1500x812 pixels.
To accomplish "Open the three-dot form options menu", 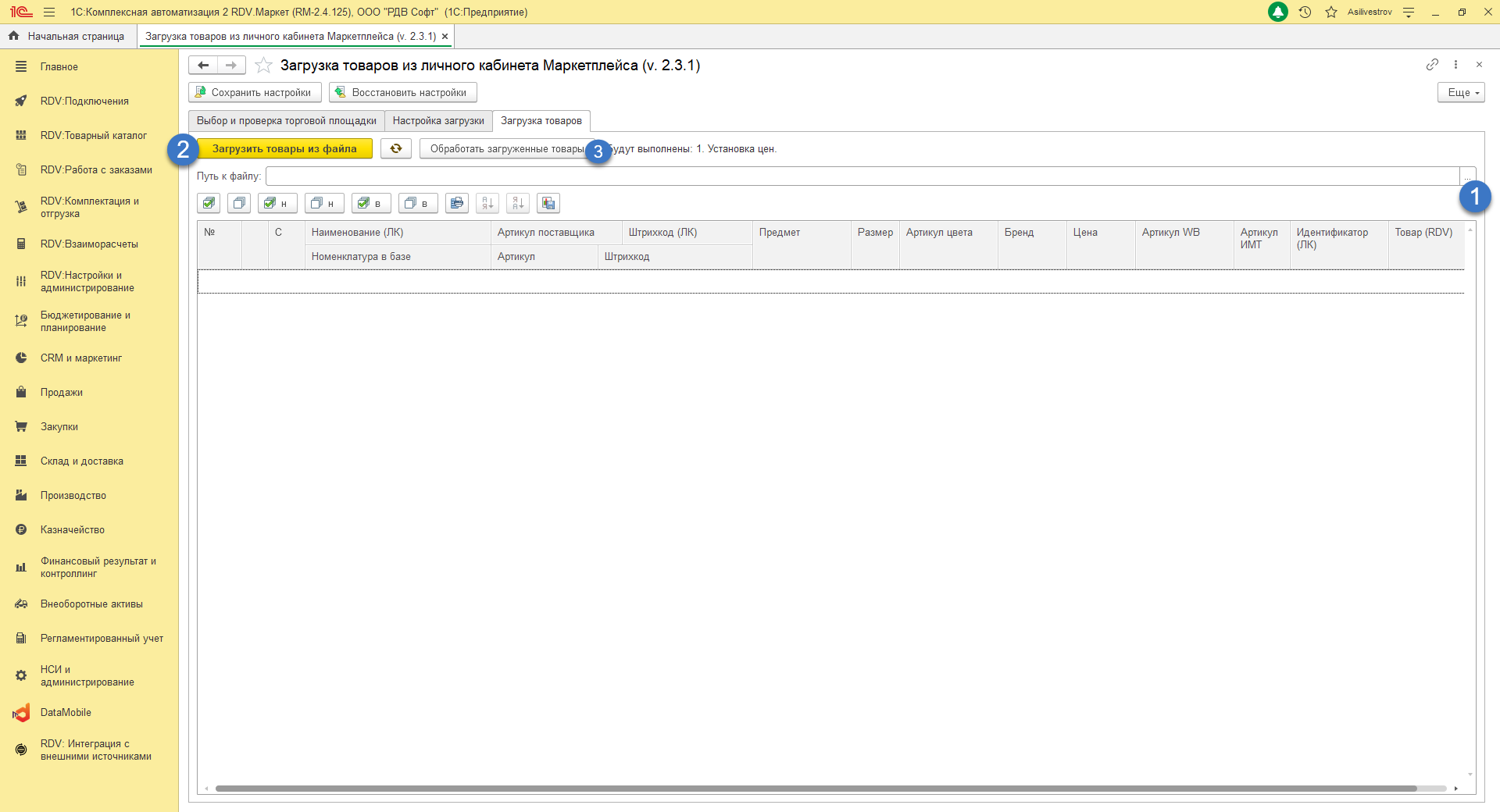I will coord(1455,65).
